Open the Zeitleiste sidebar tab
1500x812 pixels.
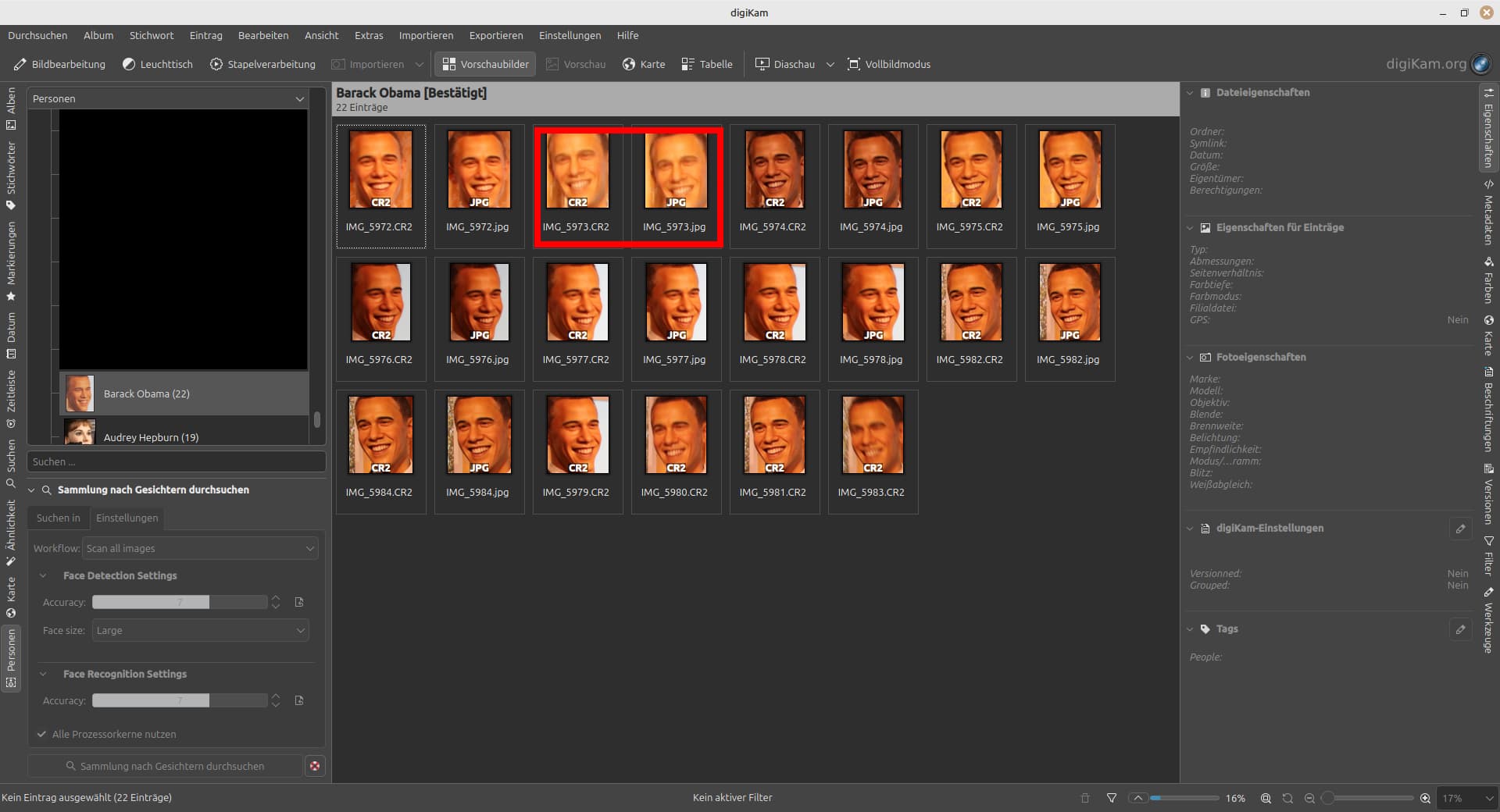(11, 398)
